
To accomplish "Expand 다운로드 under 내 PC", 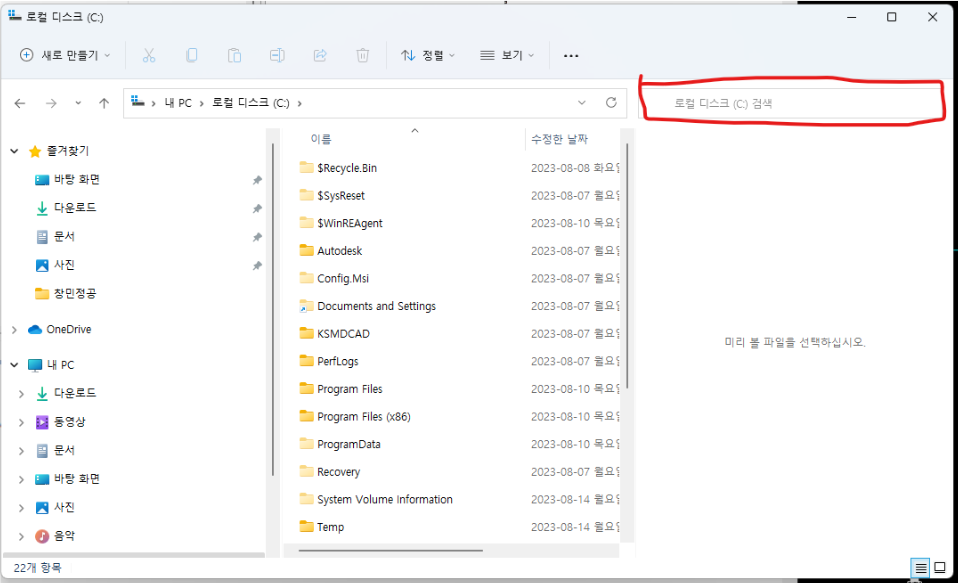I will tap(21, 394).
